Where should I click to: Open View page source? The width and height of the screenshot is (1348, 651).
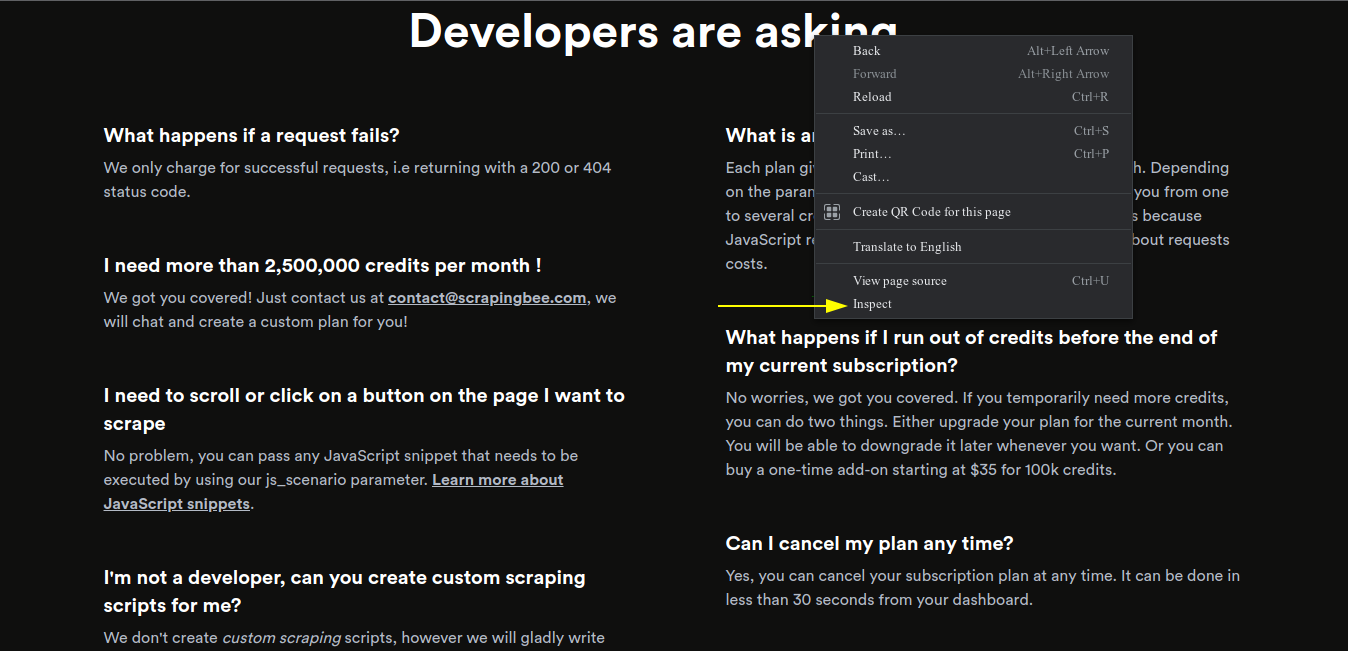click(x=899, y=281)
